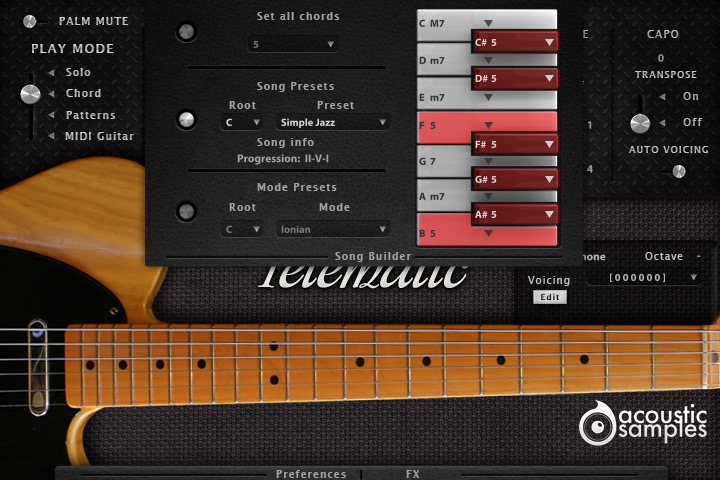Click the guitar bridge pickup
720x480 pixels.
pyautogui.click(x=38, y=367)
